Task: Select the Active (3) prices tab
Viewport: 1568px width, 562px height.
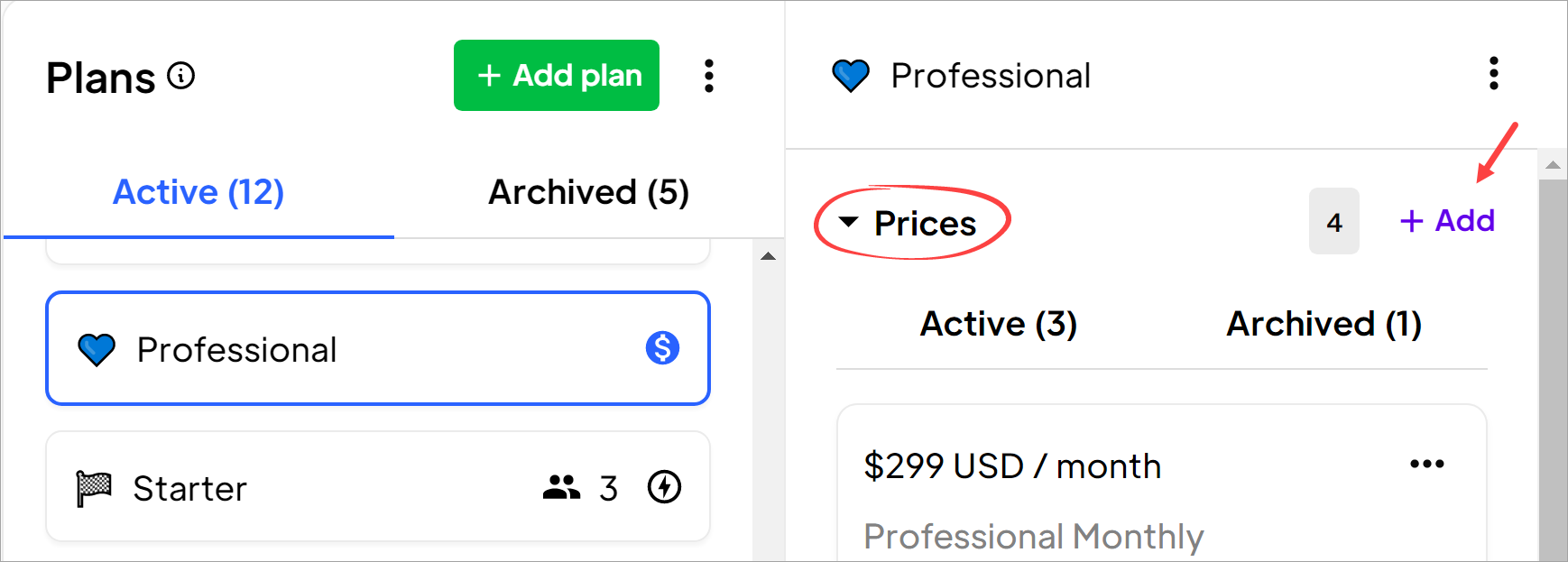Action: 999,324
